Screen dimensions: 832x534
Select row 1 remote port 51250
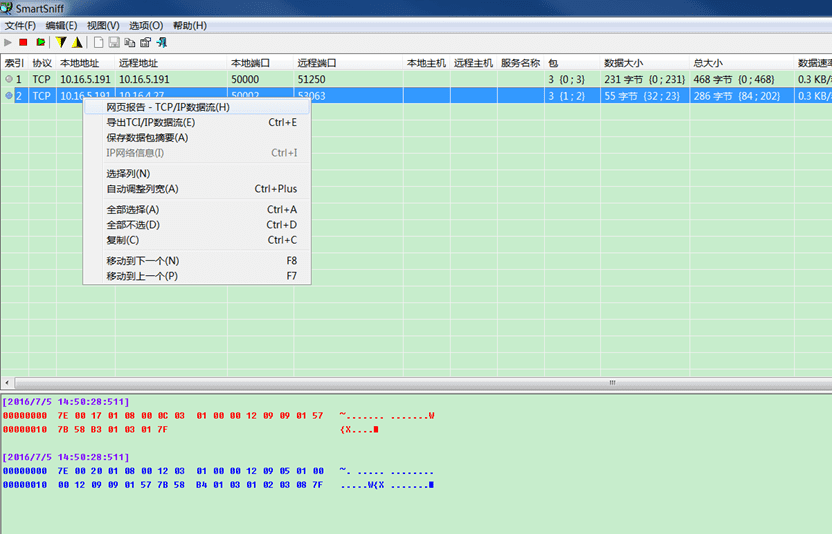[x=311, y=80]
